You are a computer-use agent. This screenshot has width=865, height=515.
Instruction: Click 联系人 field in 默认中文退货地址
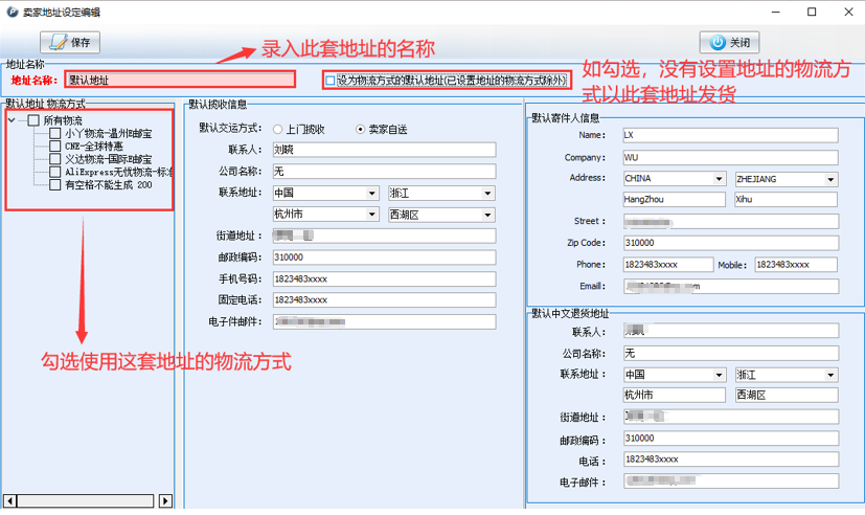pyautogui.click(x=731, y=331)
